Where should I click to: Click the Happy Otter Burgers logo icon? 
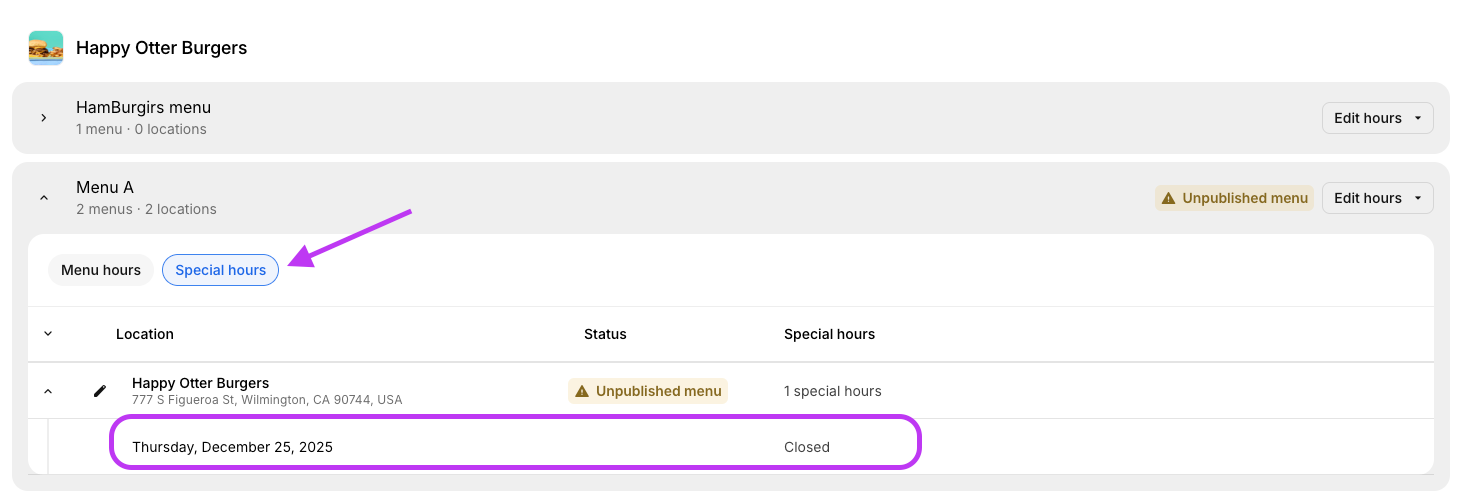(46, 48)
